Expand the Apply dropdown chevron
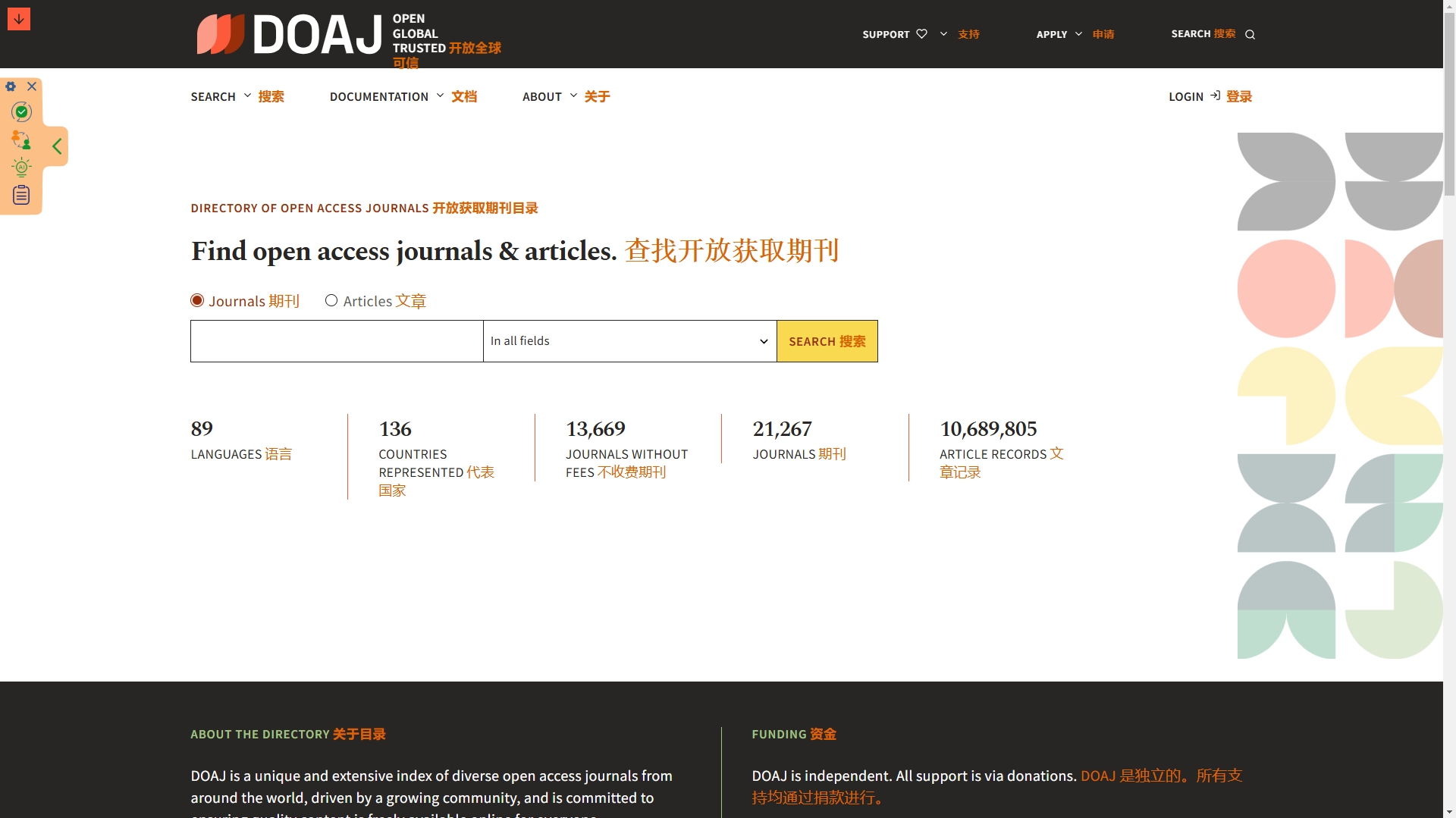The image size is (1456, 818). coord(1078,34)
